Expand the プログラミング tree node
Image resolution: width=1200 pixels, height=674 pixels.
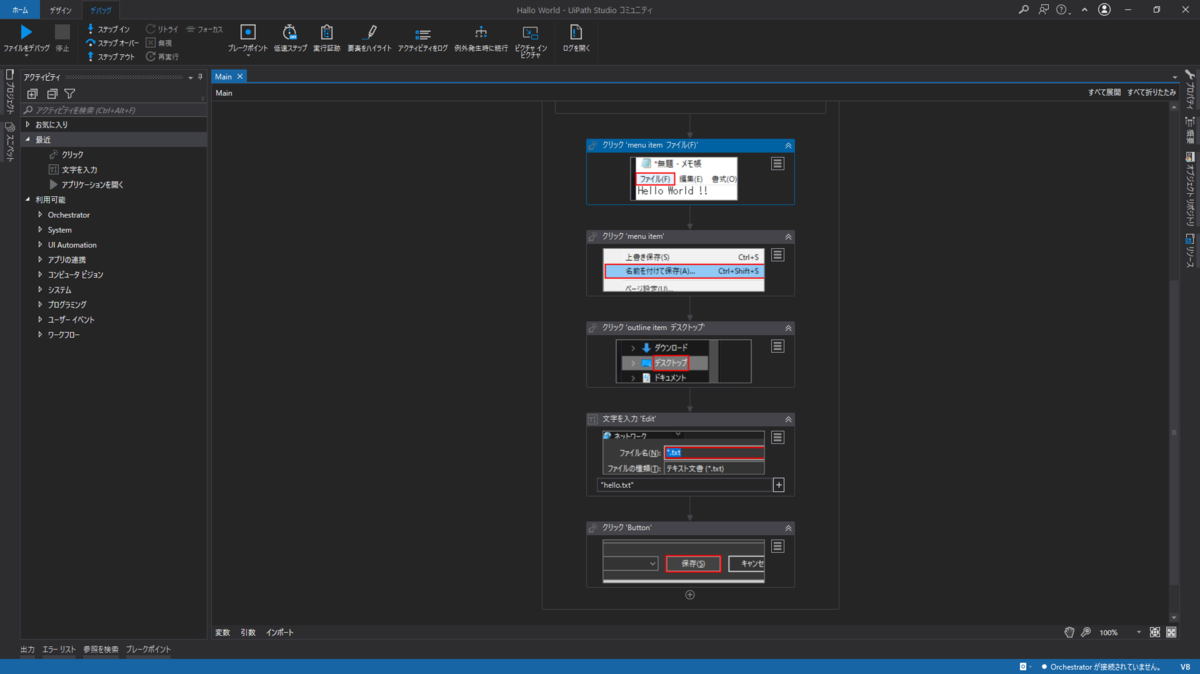click(x=40, y=305)
